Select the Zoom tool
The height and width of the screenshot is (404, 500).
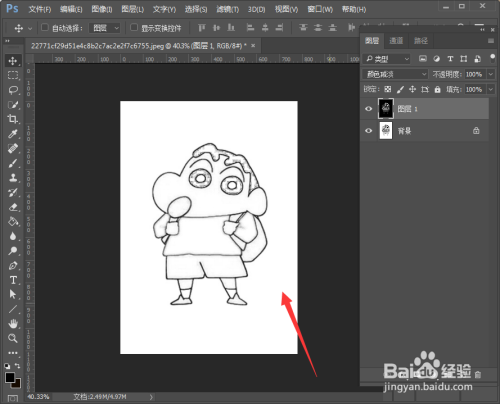pyautogui.click(x=13, y=338)
